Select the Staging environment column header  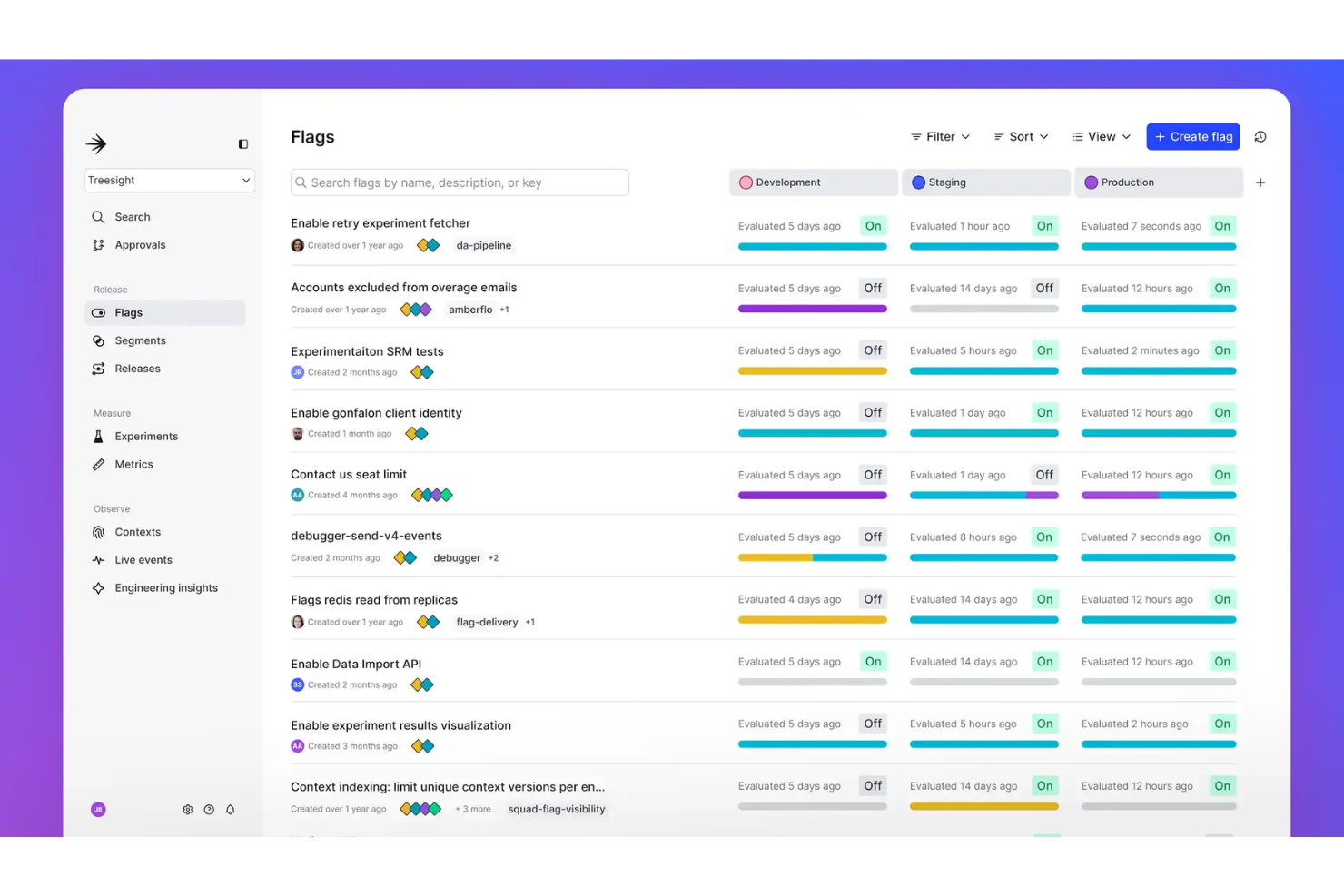(985, 182)
